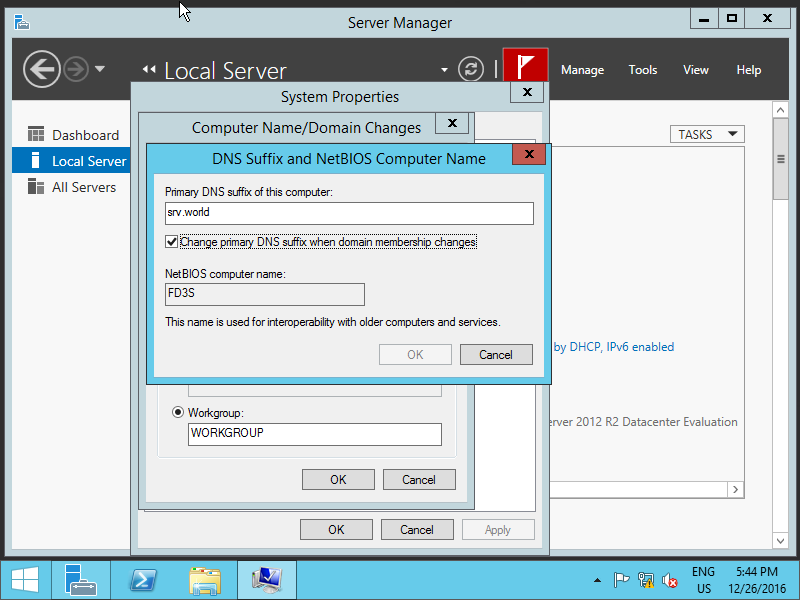Open the navigation history dropdown arrow
Screen dimensions: 800x600
point(99,69)
